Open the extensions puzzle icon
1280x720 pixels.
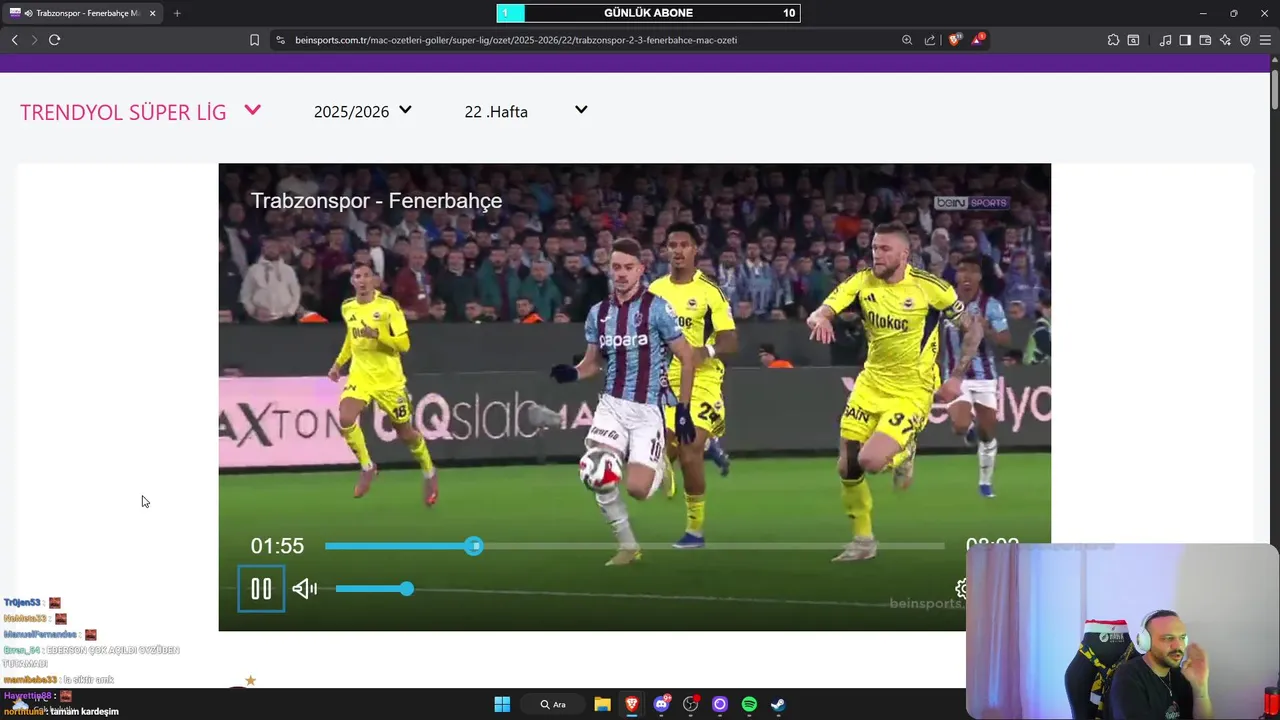pyautogui.click(x=1113, y=40)
